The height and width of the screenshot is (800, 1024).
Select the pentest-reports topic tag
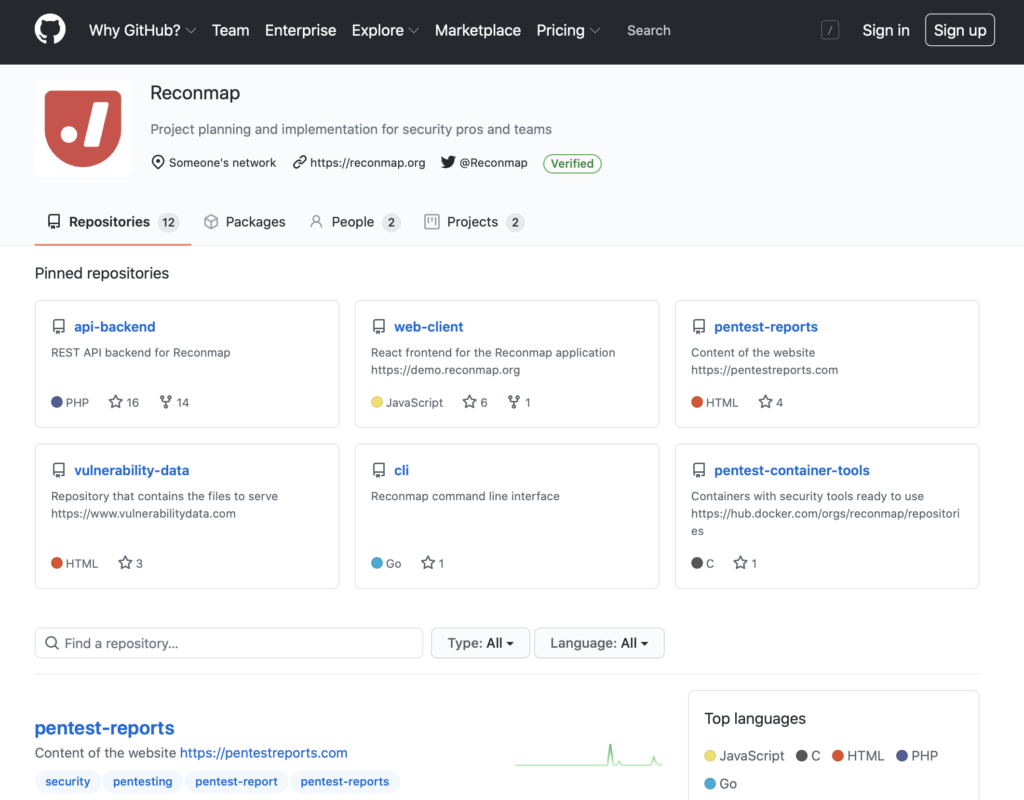[x=345, y=781]
